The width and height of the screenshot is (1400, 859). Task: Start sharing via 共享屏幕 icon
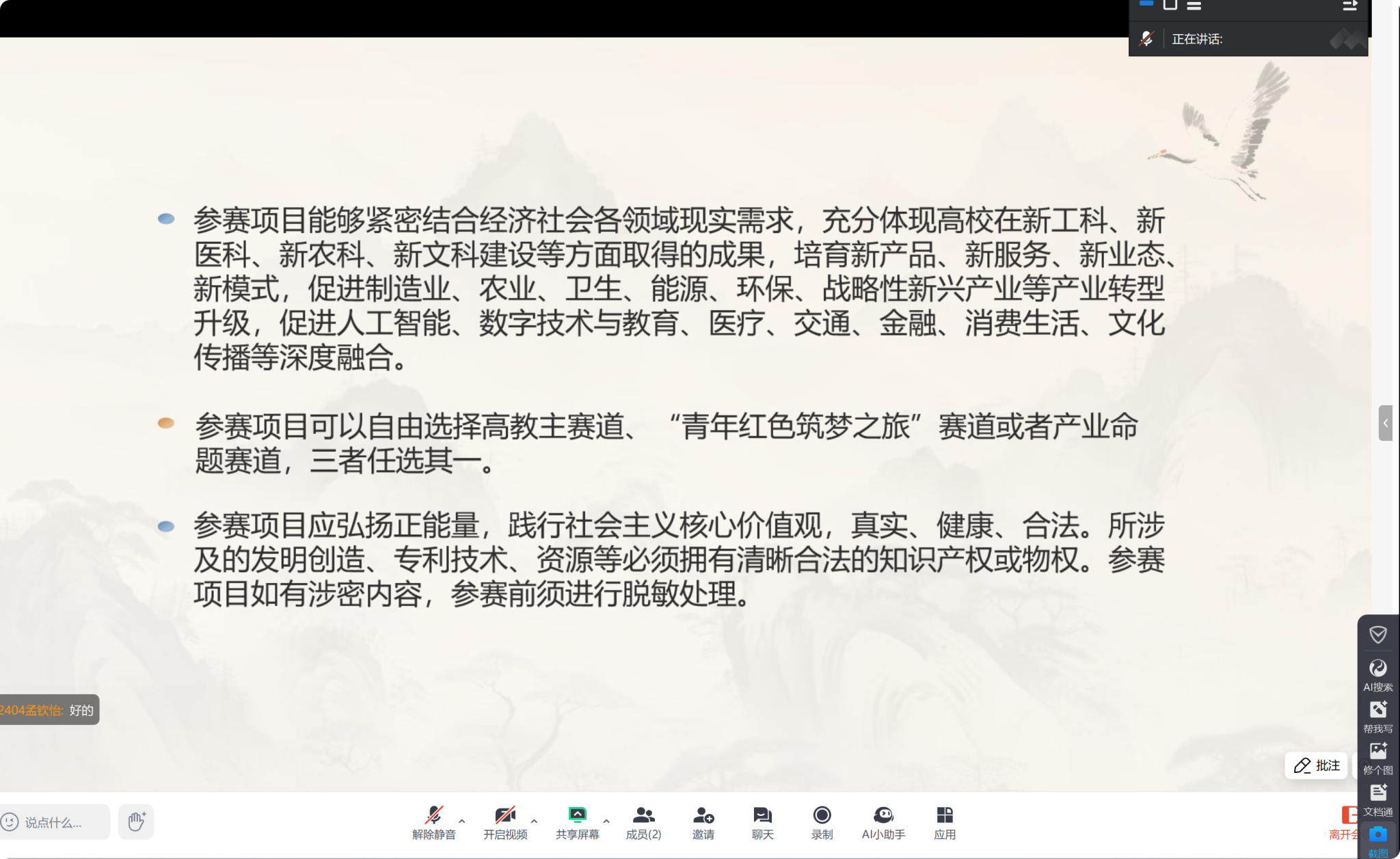[577, 821]
